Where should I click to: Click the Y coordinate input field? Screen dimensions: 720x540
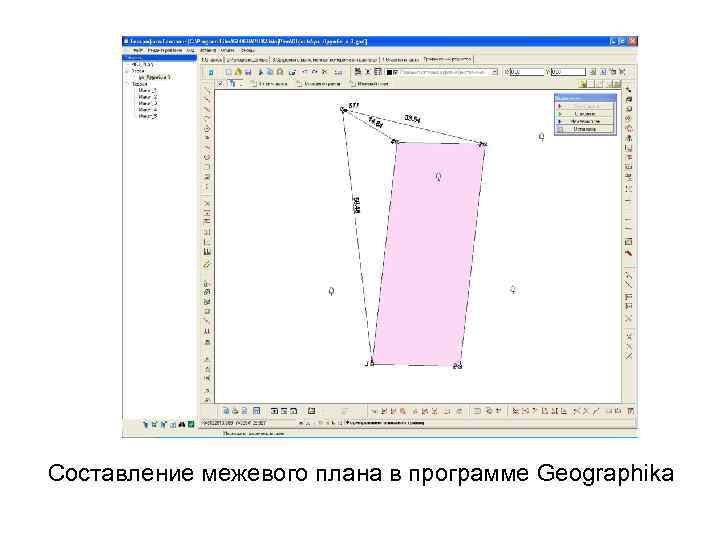(x=568, y=72)
